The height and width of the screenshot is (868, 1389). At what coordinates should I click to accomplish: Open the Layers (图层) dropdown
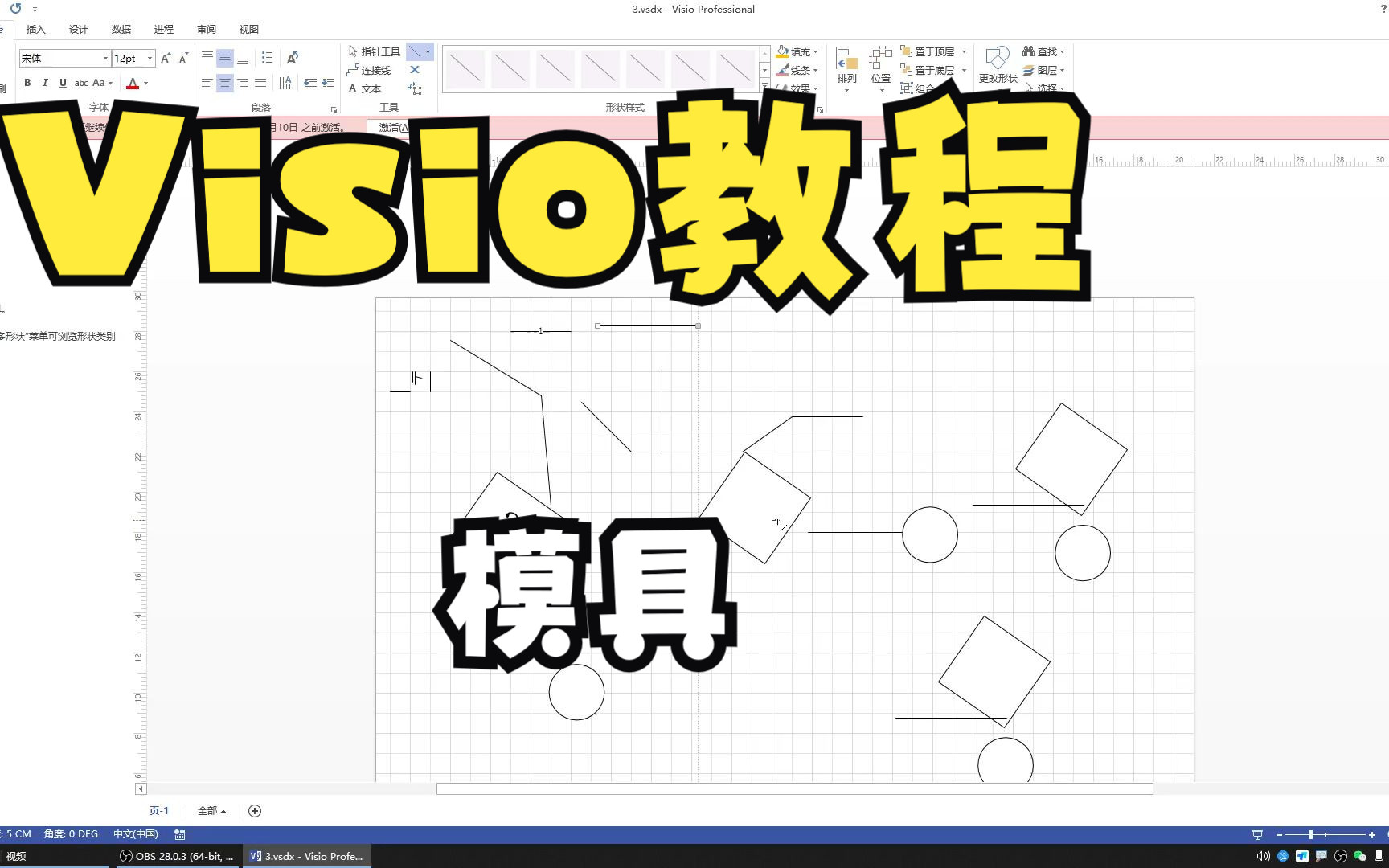tap(1043, 71)
